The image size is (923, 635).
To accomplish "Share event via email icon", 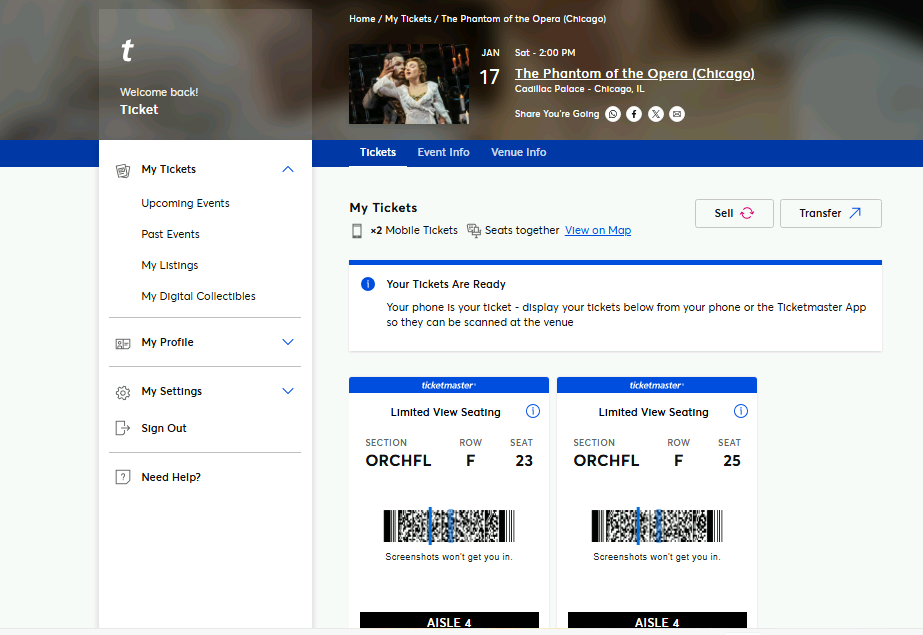I will point(677,114).
